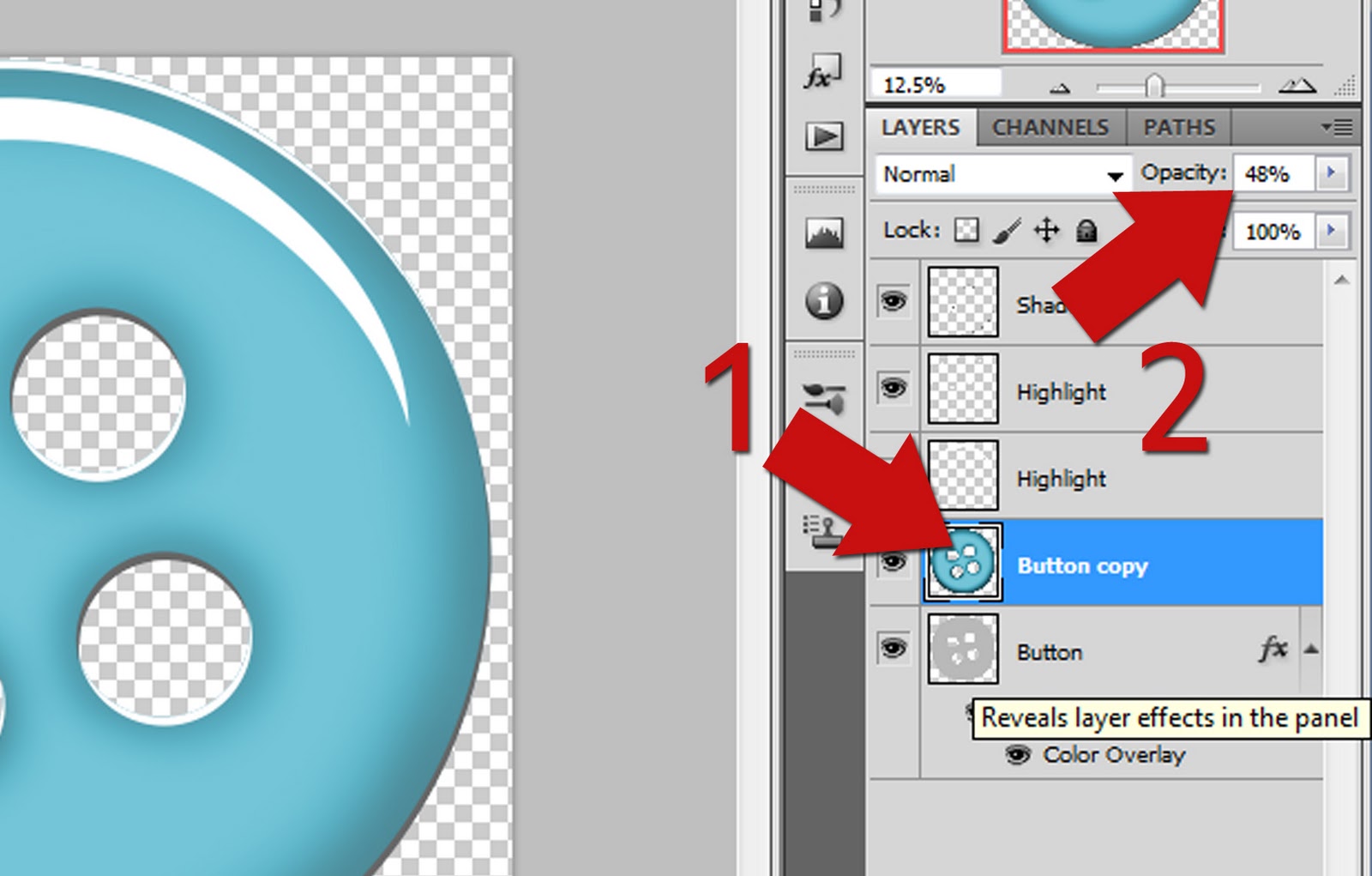Viewport: 1372px width, 876px height.
Task: Toggle lock position move icon
Action: tap(1046, 230)
